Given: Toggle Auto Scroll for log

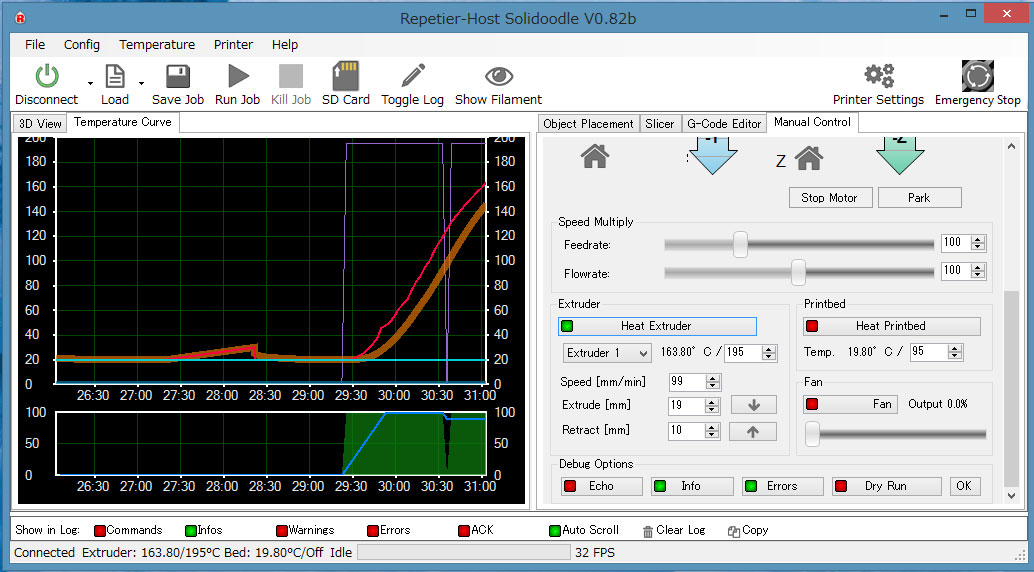Looking at the screenshot, I should pos(584,530).
